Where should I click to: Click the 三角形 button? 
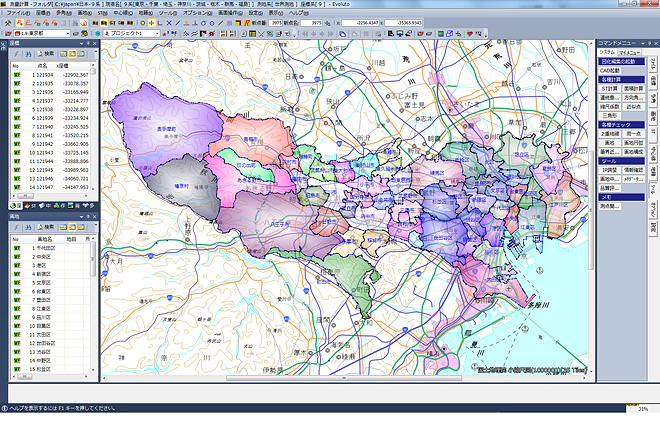(x=609, y=116)
